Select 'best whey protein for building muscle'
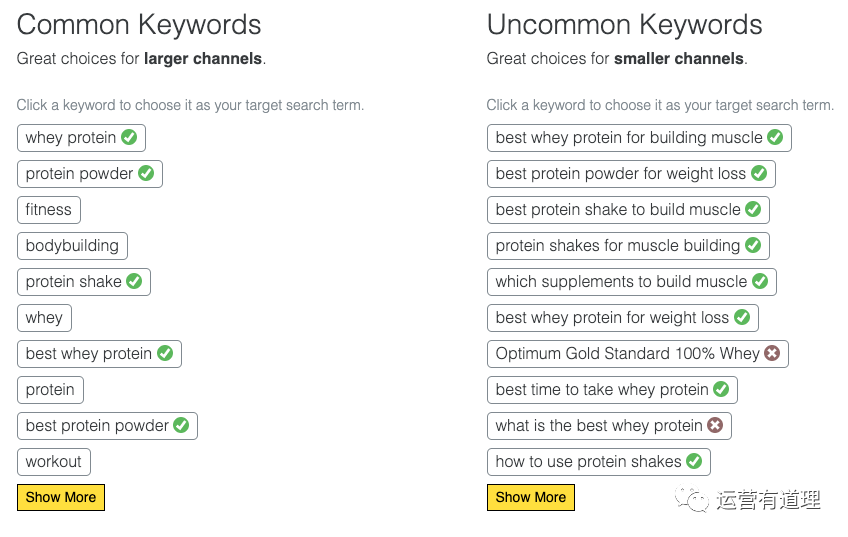Viewport: 848px width, 537px height. (628, 138)
